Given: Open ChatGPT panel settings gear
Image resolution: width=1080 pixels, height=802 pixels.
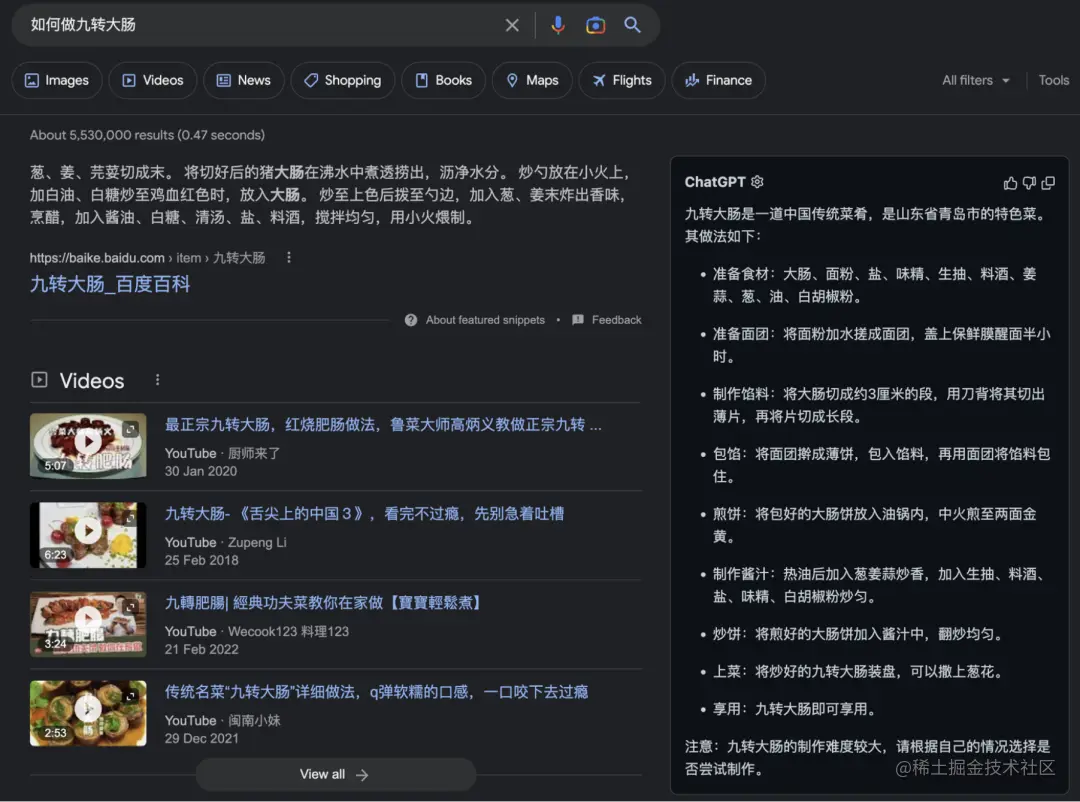Looking at the screenshot, I should click(757, 182).
